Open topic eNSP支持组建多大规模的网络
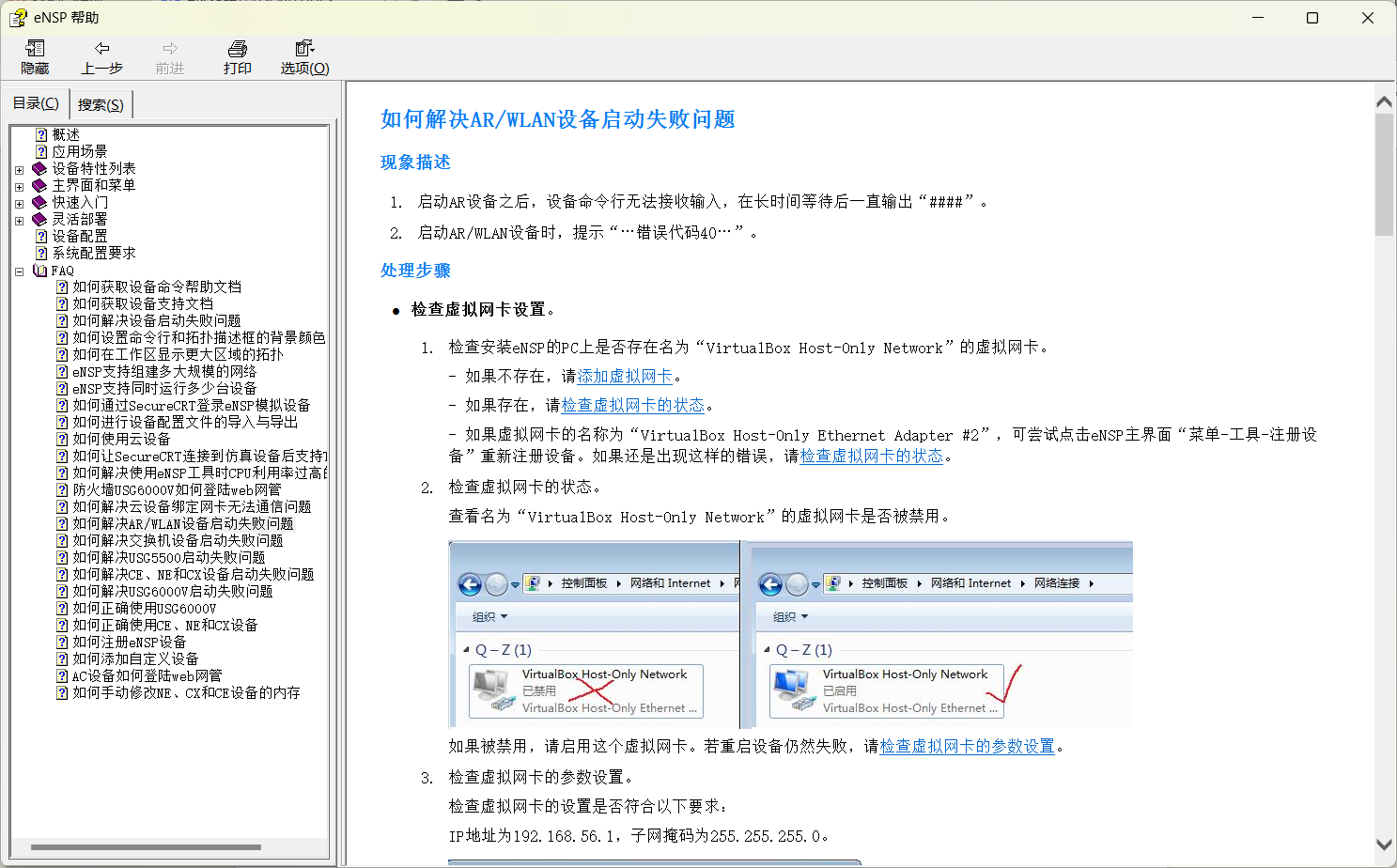The height and width of the screenshot is (868, 1397). tap(164, 371)
